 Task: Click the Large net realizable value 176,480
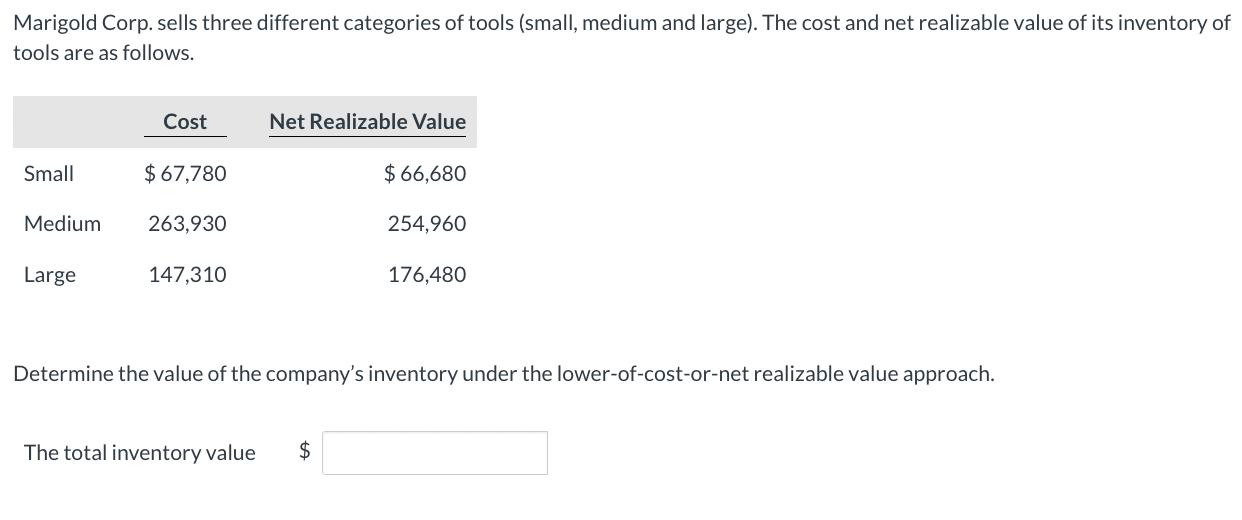[x=427, y=275]
